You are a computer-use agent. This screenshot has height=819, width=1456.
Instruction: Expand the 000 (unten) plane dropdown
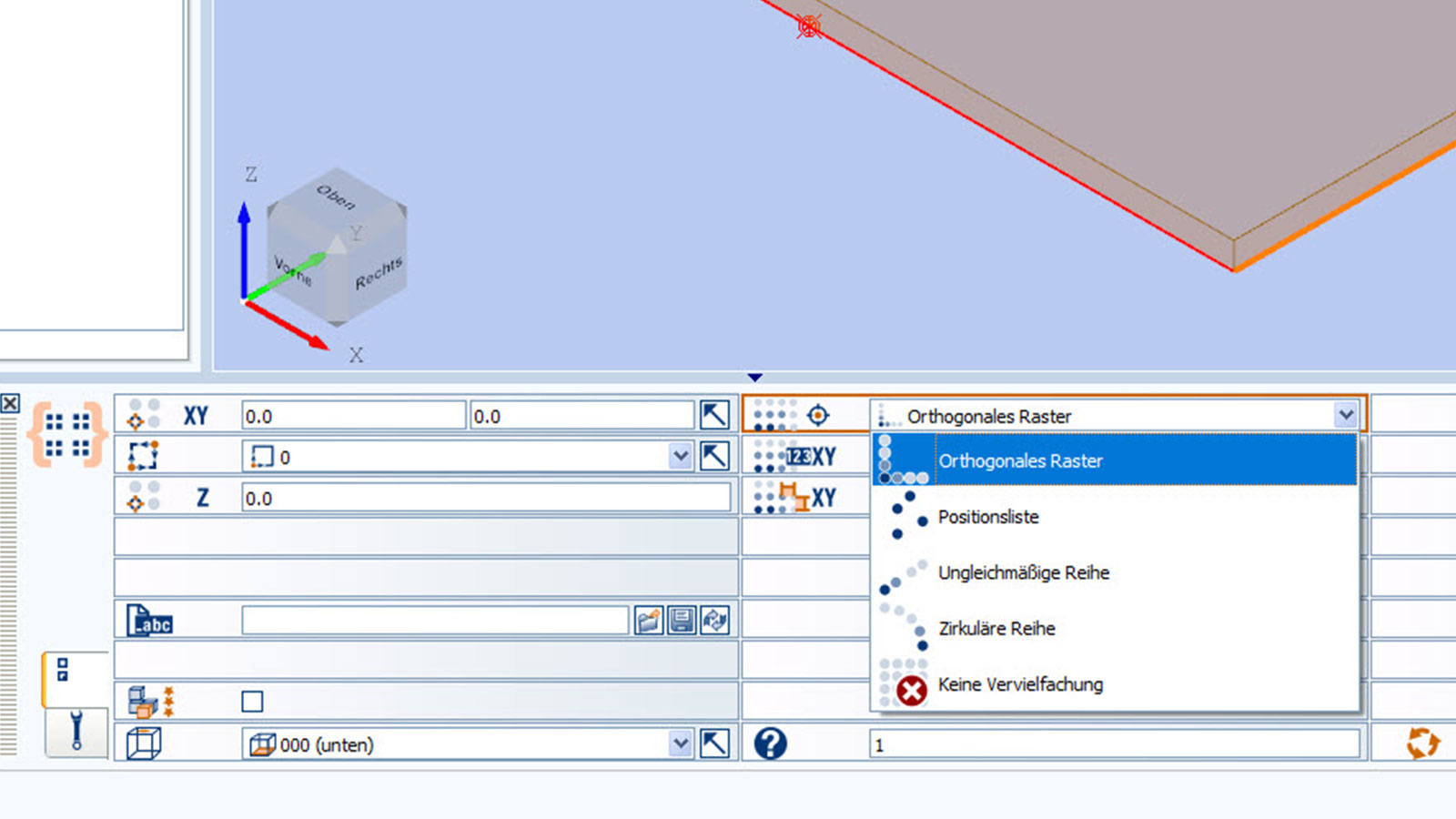pos(680,743)
